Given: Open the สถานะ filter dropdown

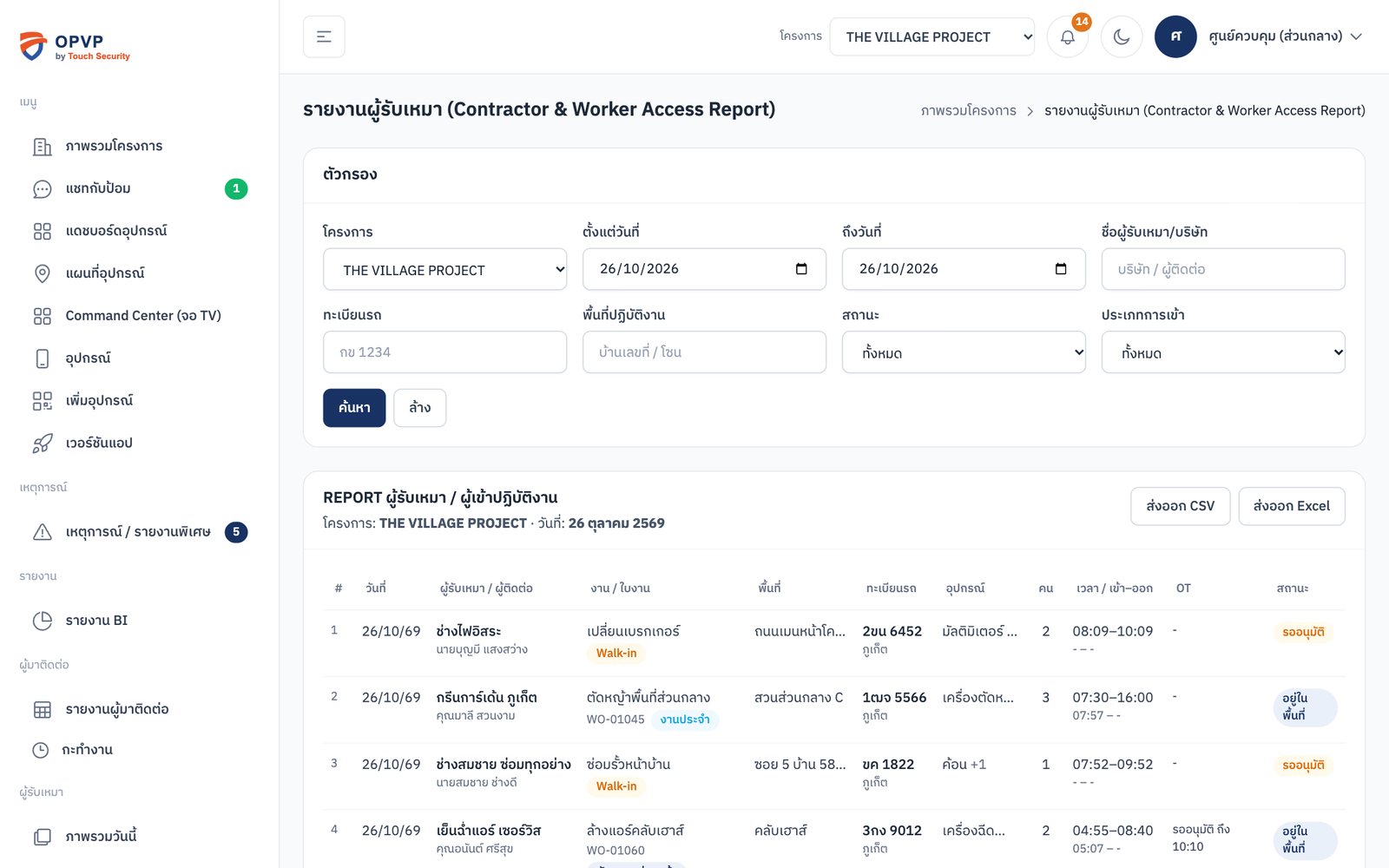Looking at the screenshot, I should (964, 352).
